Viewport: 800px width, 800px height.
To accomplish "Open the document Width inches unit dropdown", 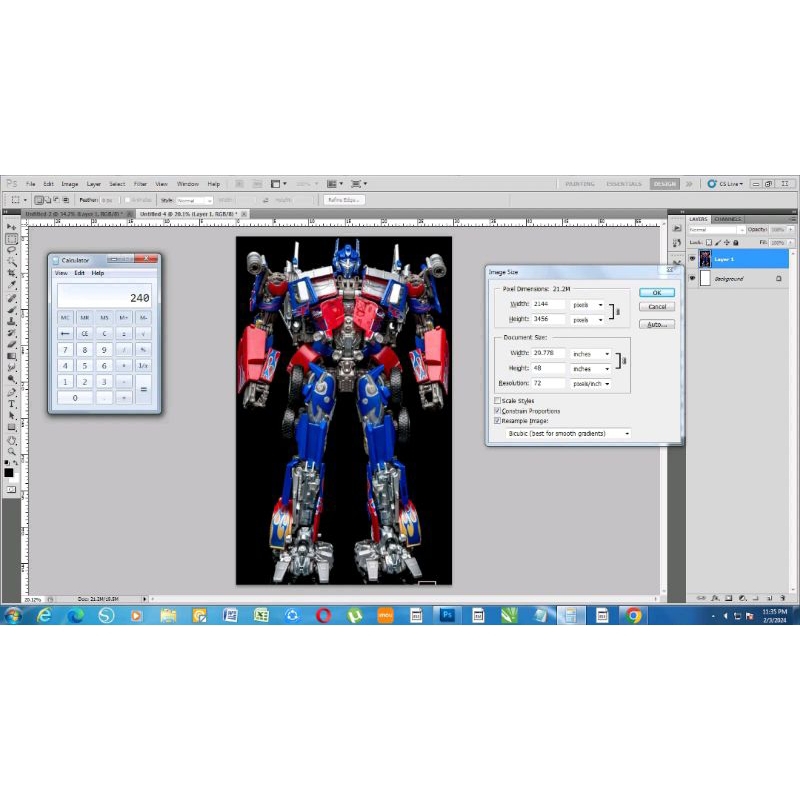I will [591, 354].
